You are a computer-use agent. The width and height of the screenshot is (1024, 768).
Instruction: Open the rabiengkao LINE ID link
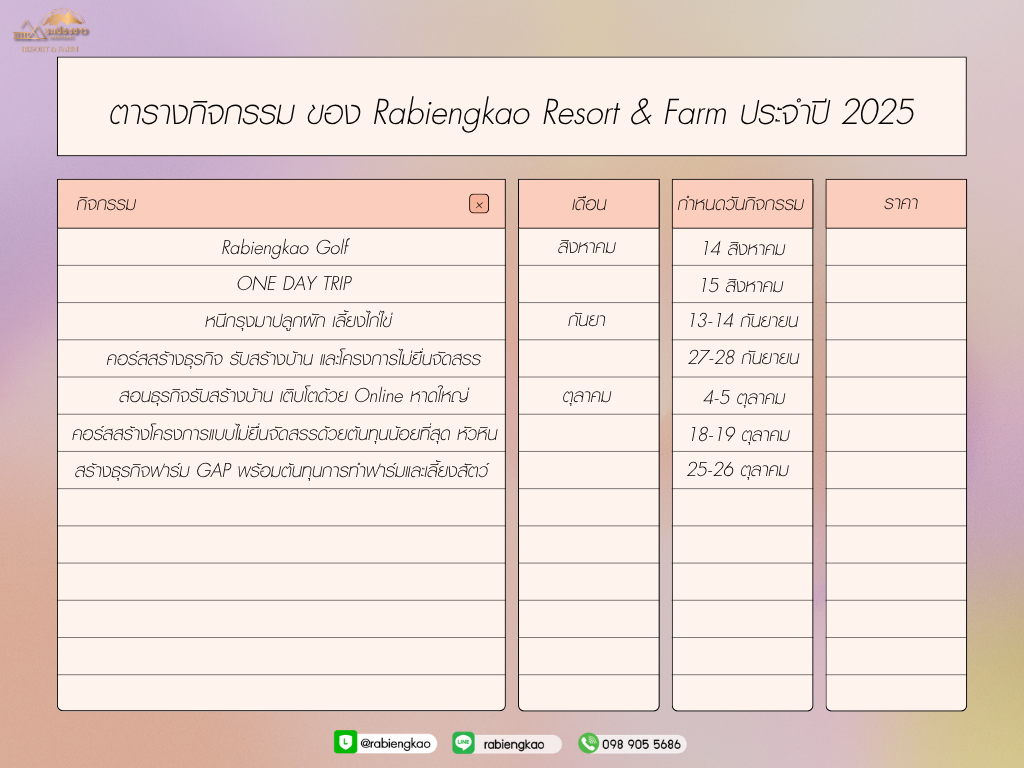coord(513,744)
